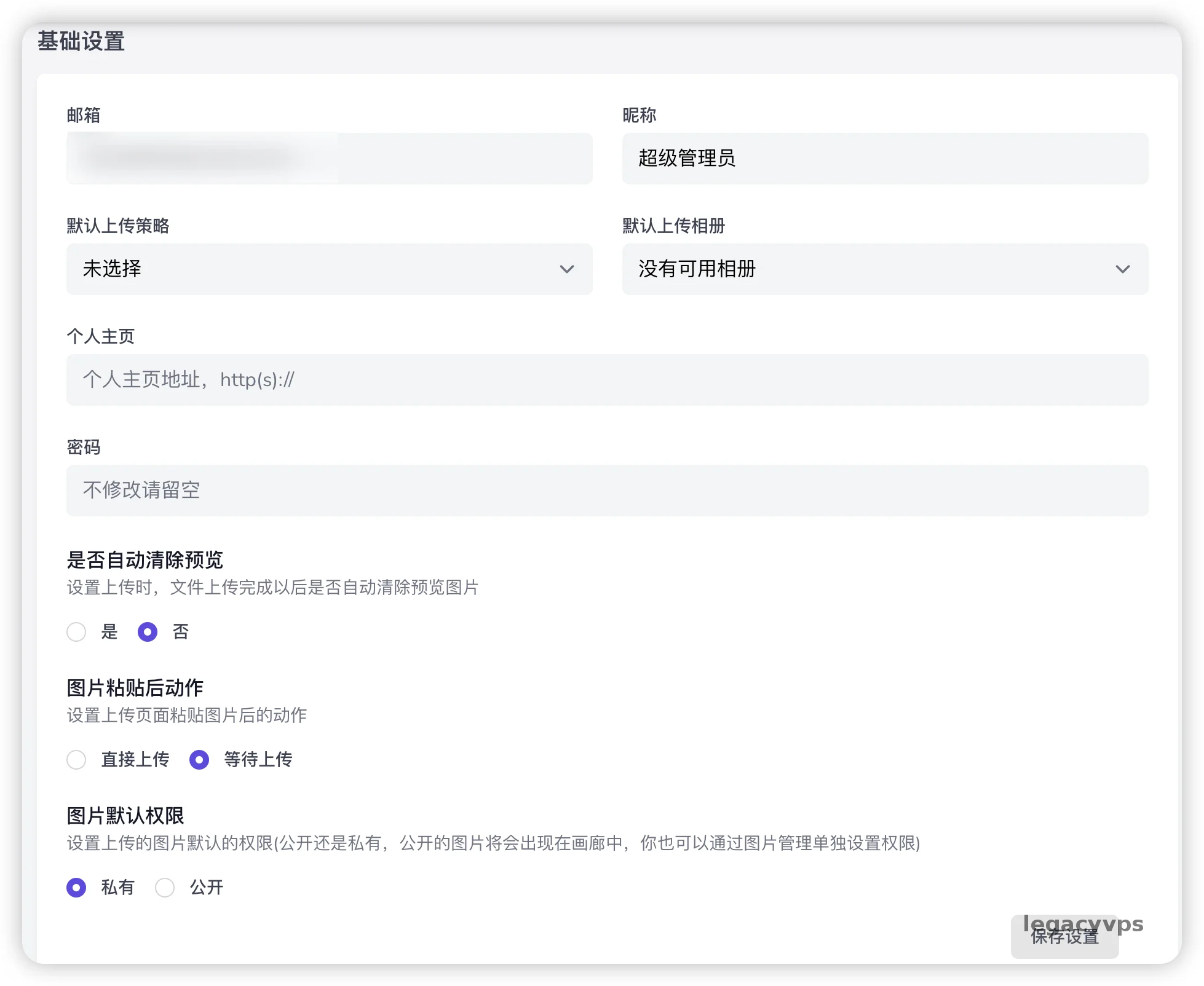This screenshot has width=1204, height=986.
Task: Choose 等待上传 for paste action
Action: [199, 760]
